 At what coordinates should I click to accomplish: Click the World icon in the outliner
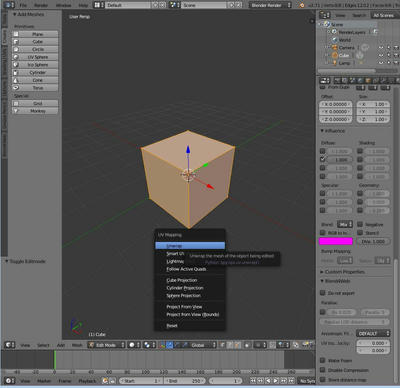click(335, 40)
